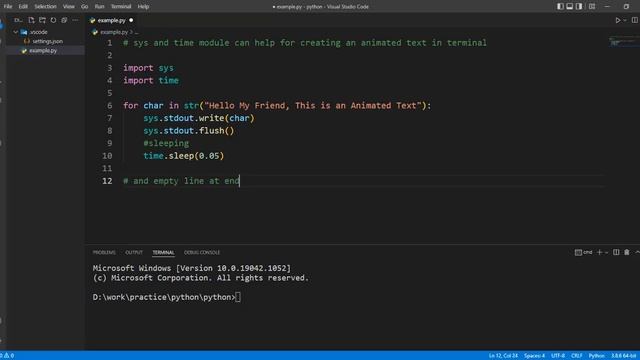Screen dimensions: 640x360
Task: Open the Help menu
Action: (x=143, y=7)
